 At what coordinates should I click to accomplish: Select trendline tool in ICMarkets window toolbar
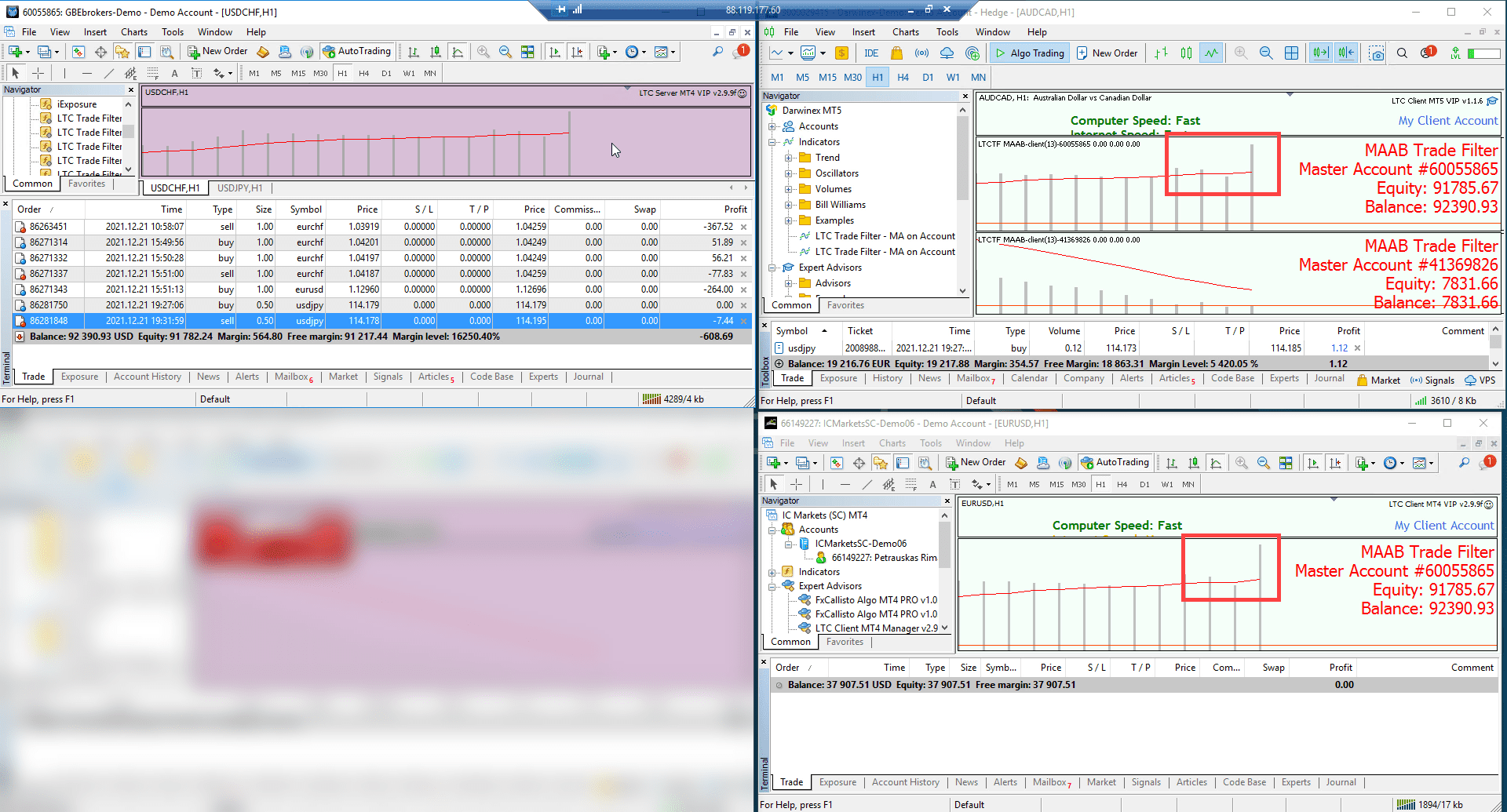tap(867, 485)
